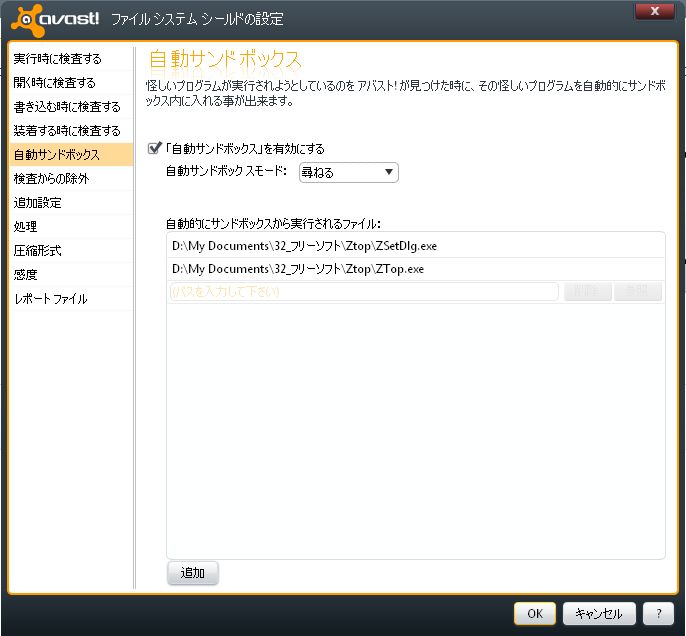This screenshot has width=686, height=636.
Task: Toggle the 「自動サンドボックス」を有効にする checkbox
Action: pos(154,148)
